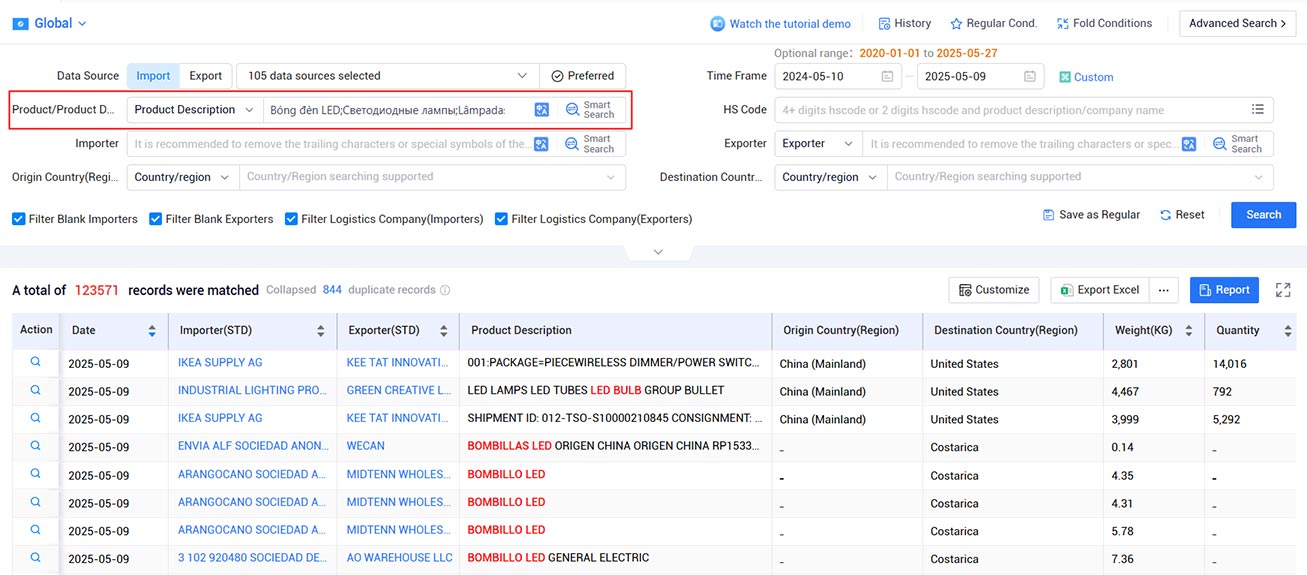The width and height of the screenshot is (1307, 575).
Task: Switch to the Export data source tab
Action: [206, 76]
